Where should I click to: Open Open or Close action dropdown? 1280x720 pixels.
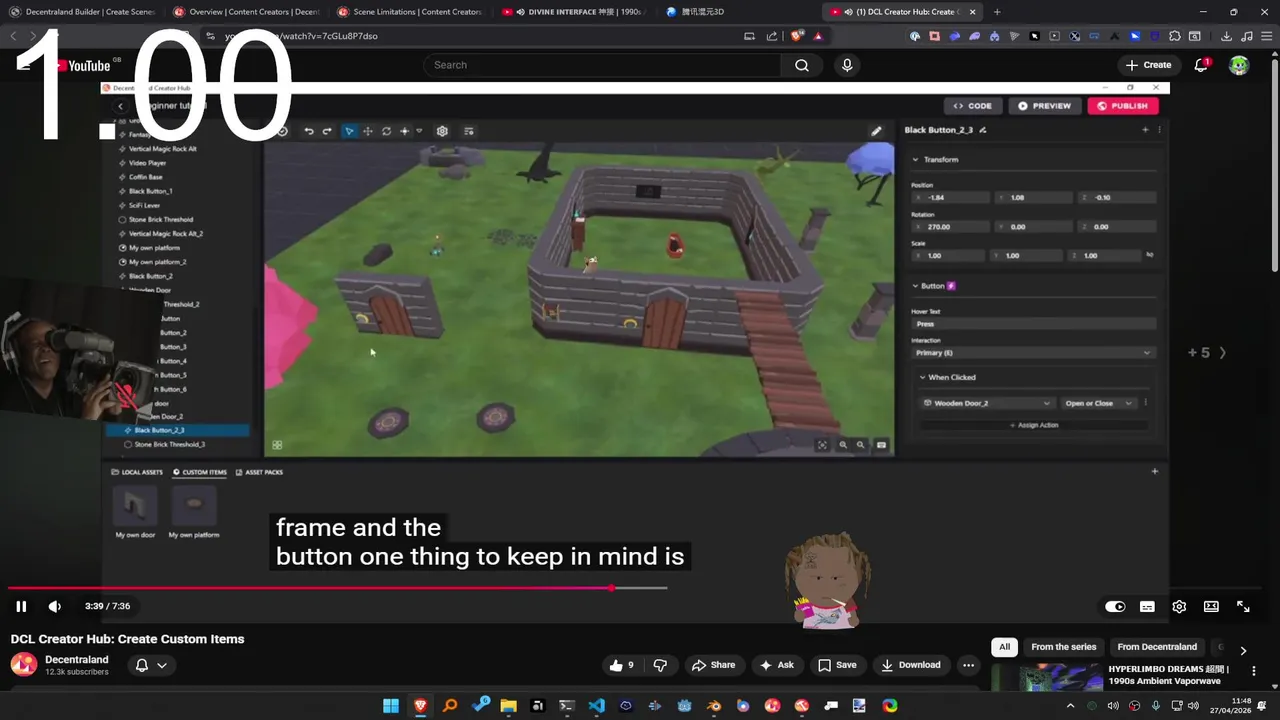point(1099,403)
